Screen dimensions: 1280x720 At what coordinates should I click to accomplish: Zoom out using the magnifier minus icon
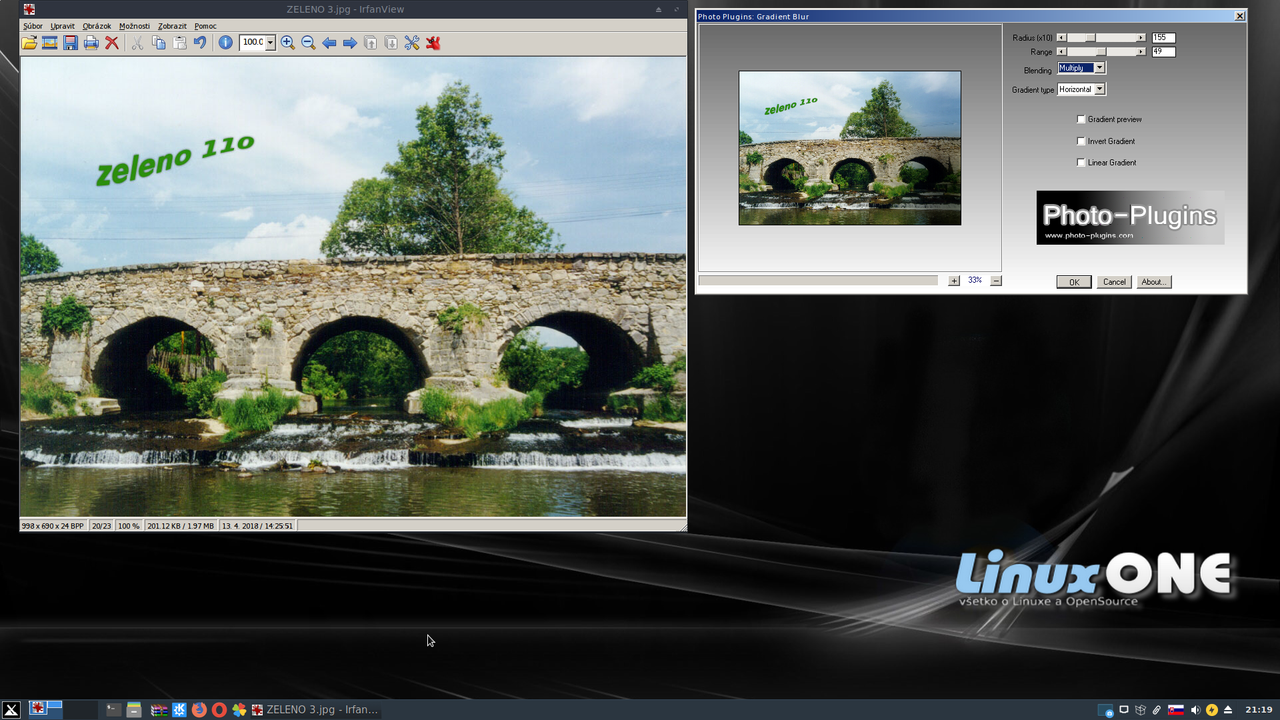[x=308, y=43]
